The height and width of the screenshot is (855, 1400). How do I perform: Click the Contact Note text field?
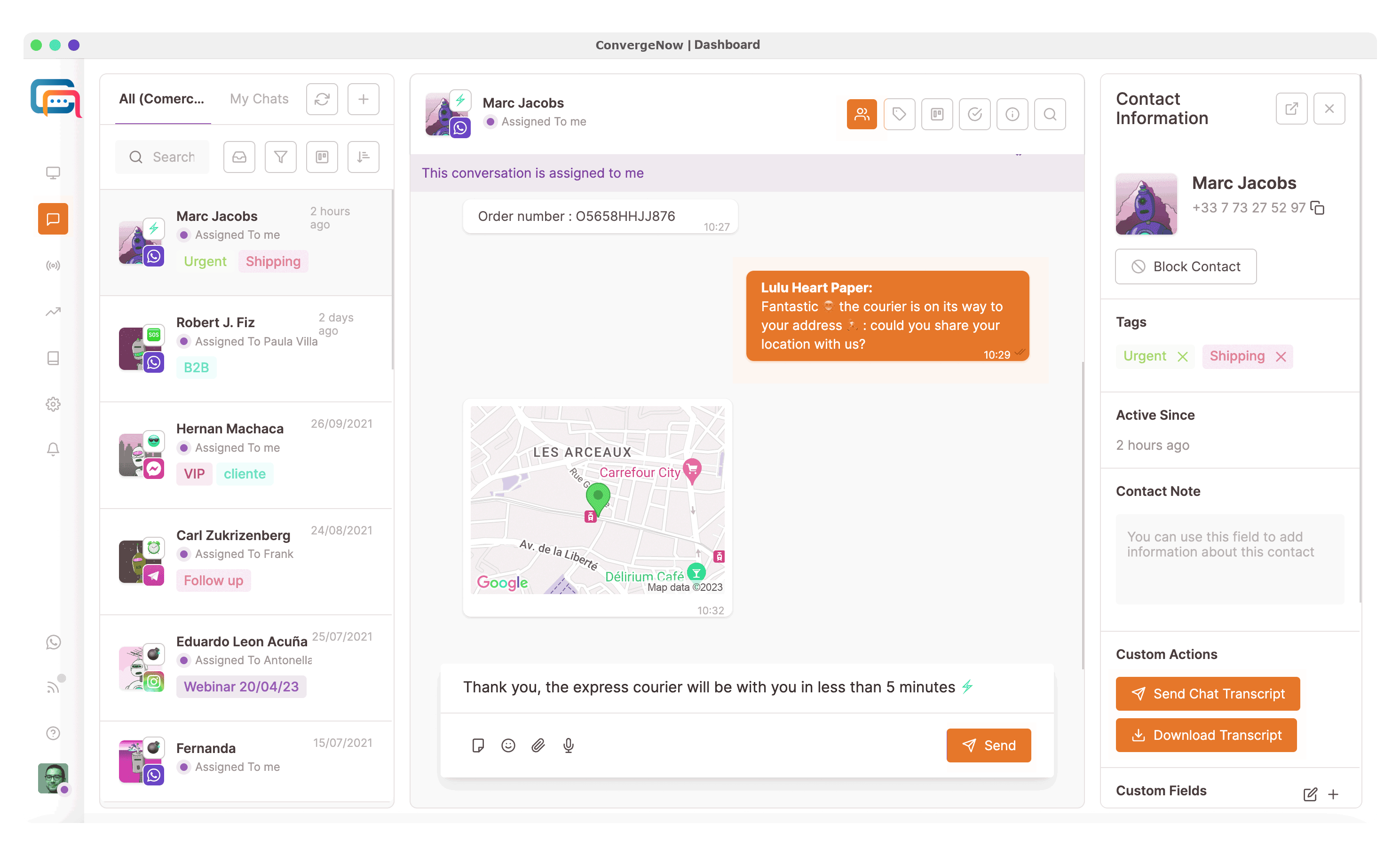[1230, 559]
